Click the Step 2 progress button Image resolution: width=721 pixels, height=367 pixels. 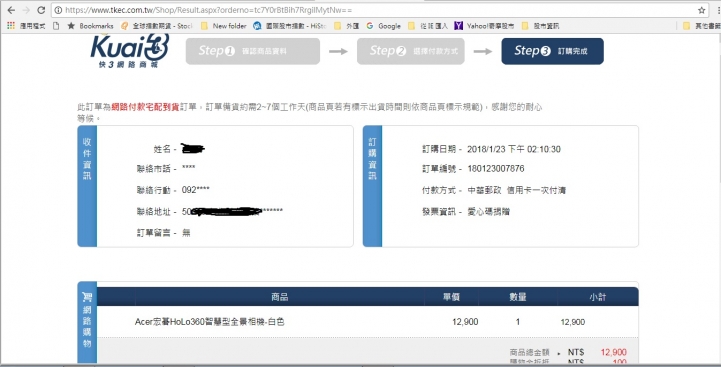pos(411,51)
